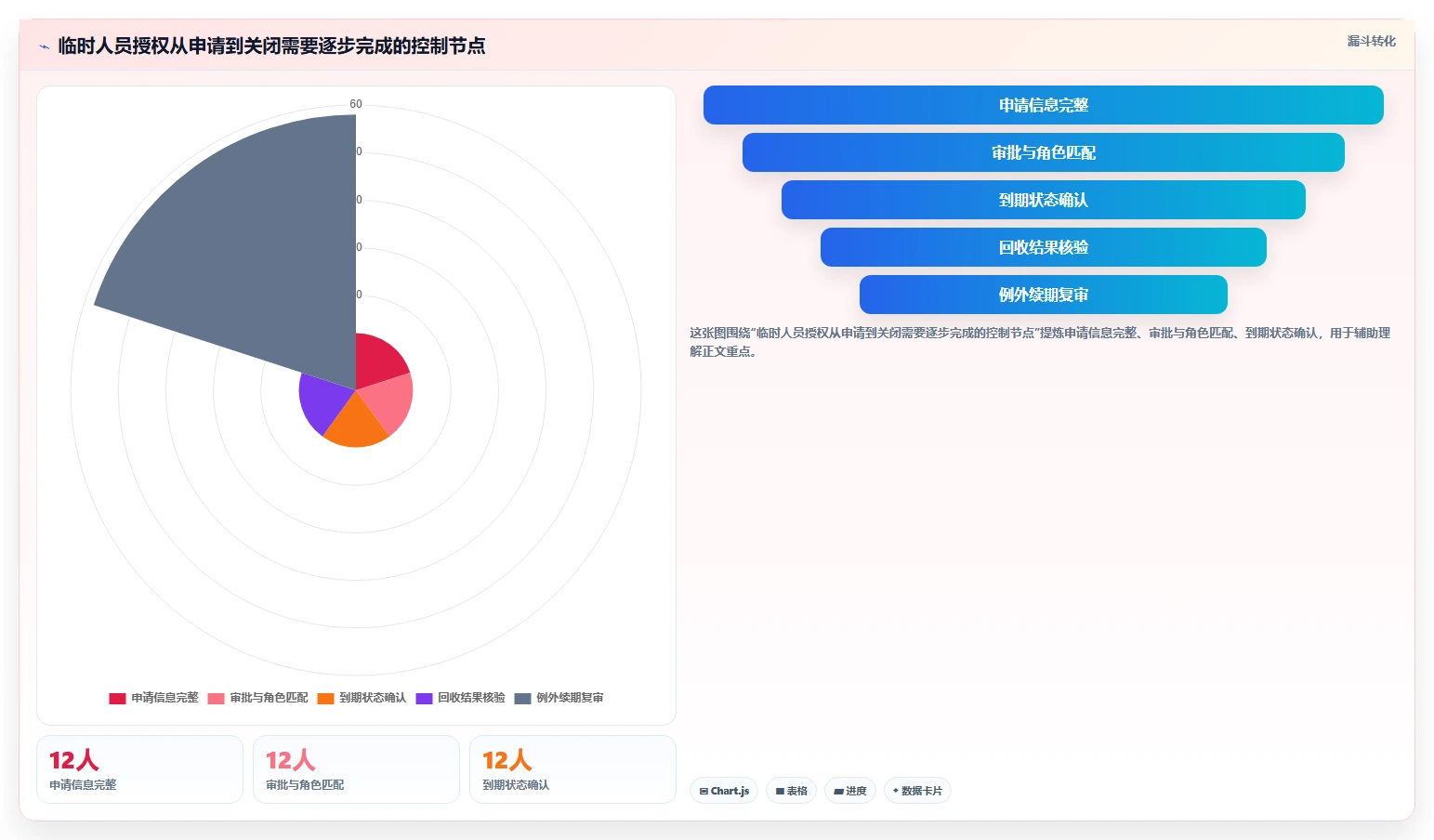The image size is (1434, 840).
Task: Click the axis label 60 on chart
Action: pos(356,104)
